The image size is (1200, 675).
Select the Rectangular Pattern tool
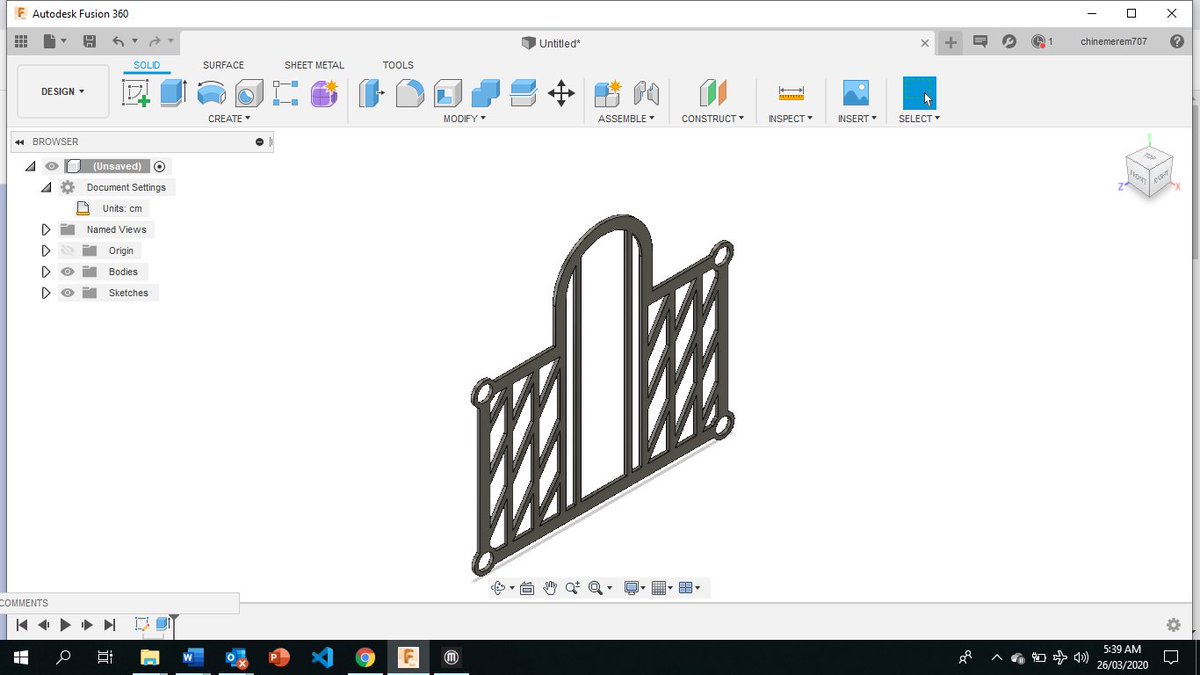(x=286, y=93)
